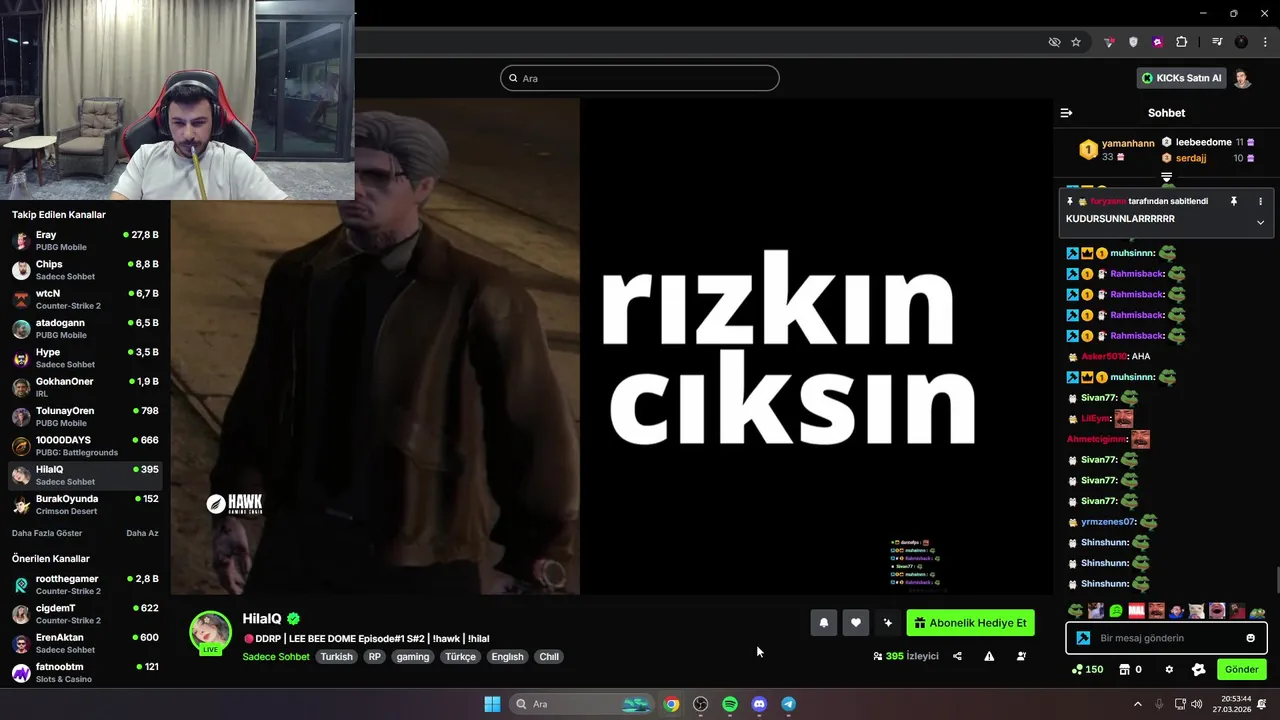Click the gaming tag
The width and height of the screenshot is (1280, 720).
[x=412, y=657]
